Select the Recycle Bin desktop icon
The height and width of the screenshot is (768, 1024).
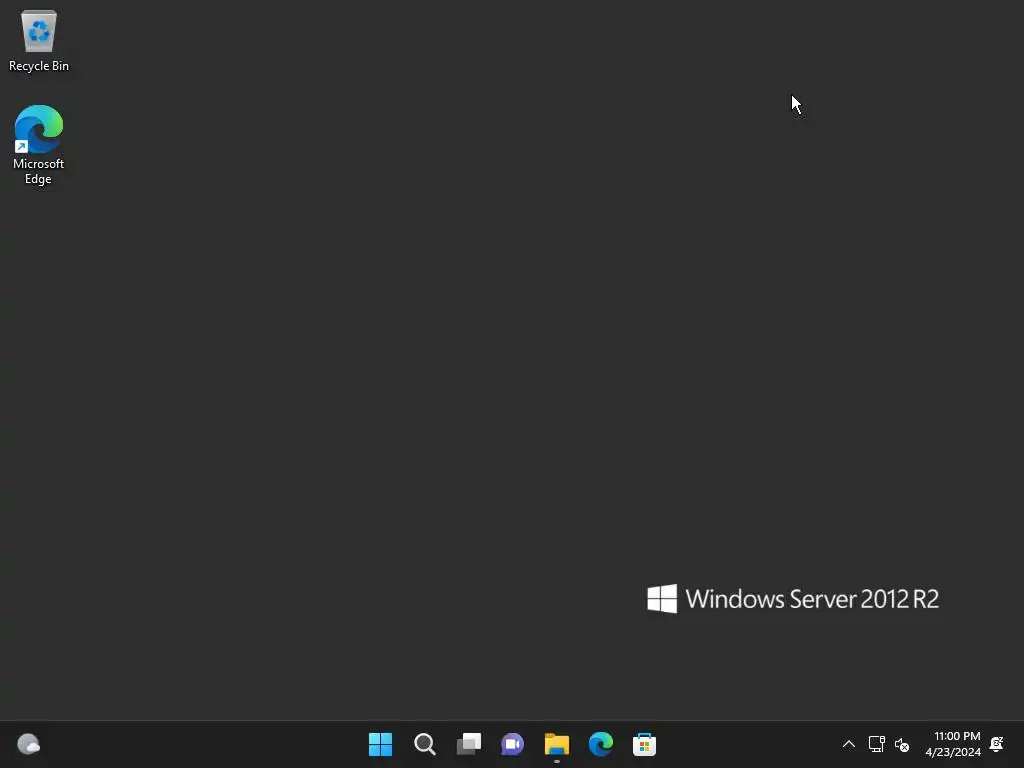[39, 40]
